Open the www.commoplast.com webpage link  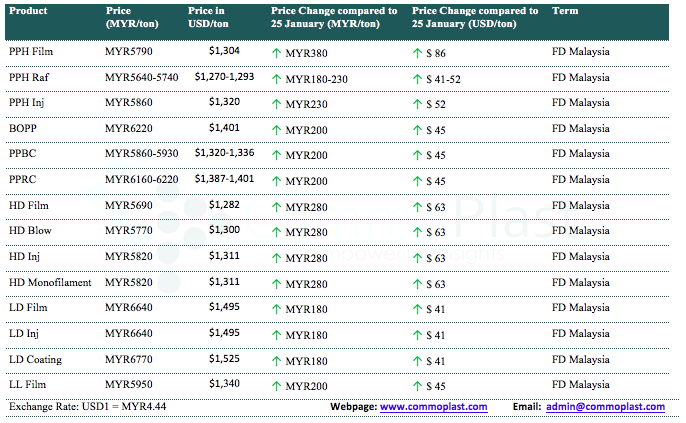[x=433, y=407]
